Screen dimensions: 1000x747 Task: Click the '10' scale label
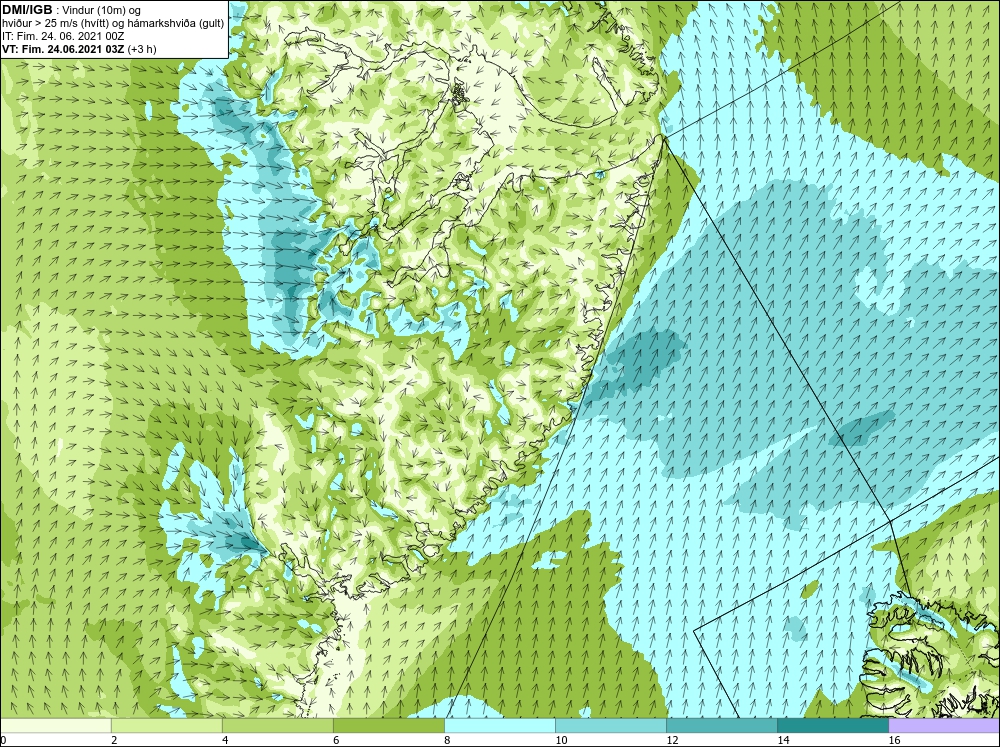tap(561, 740)
